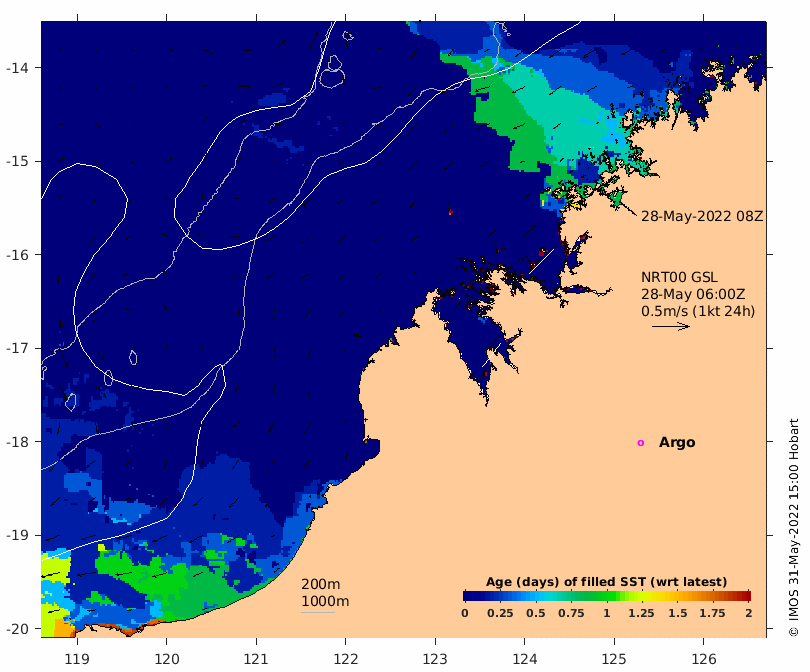Click the latitude axis label '-15'
Viewport: 810px width, 672px height.
[17, 161]
